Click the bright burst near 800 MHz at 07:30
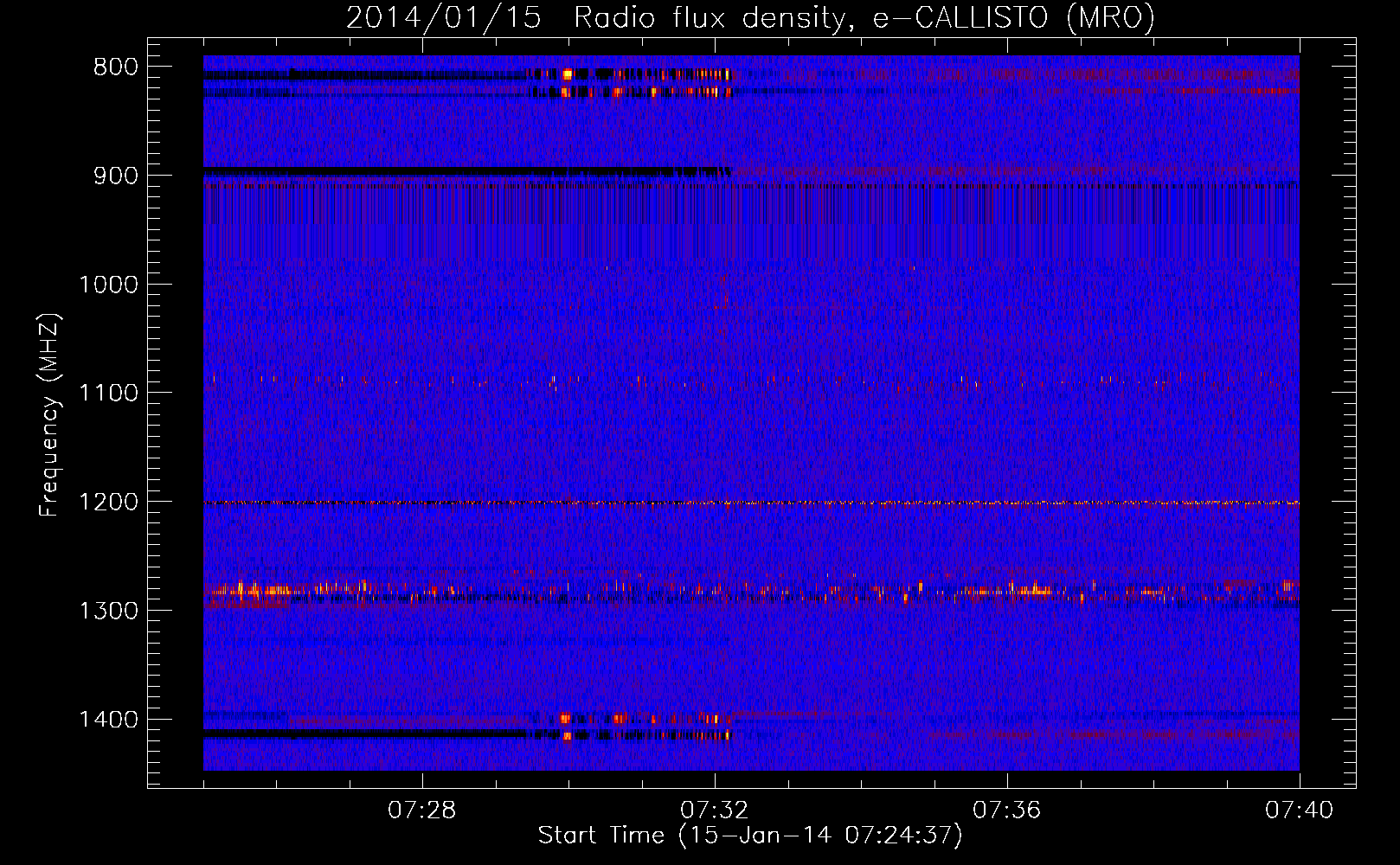 coord(568,75)
